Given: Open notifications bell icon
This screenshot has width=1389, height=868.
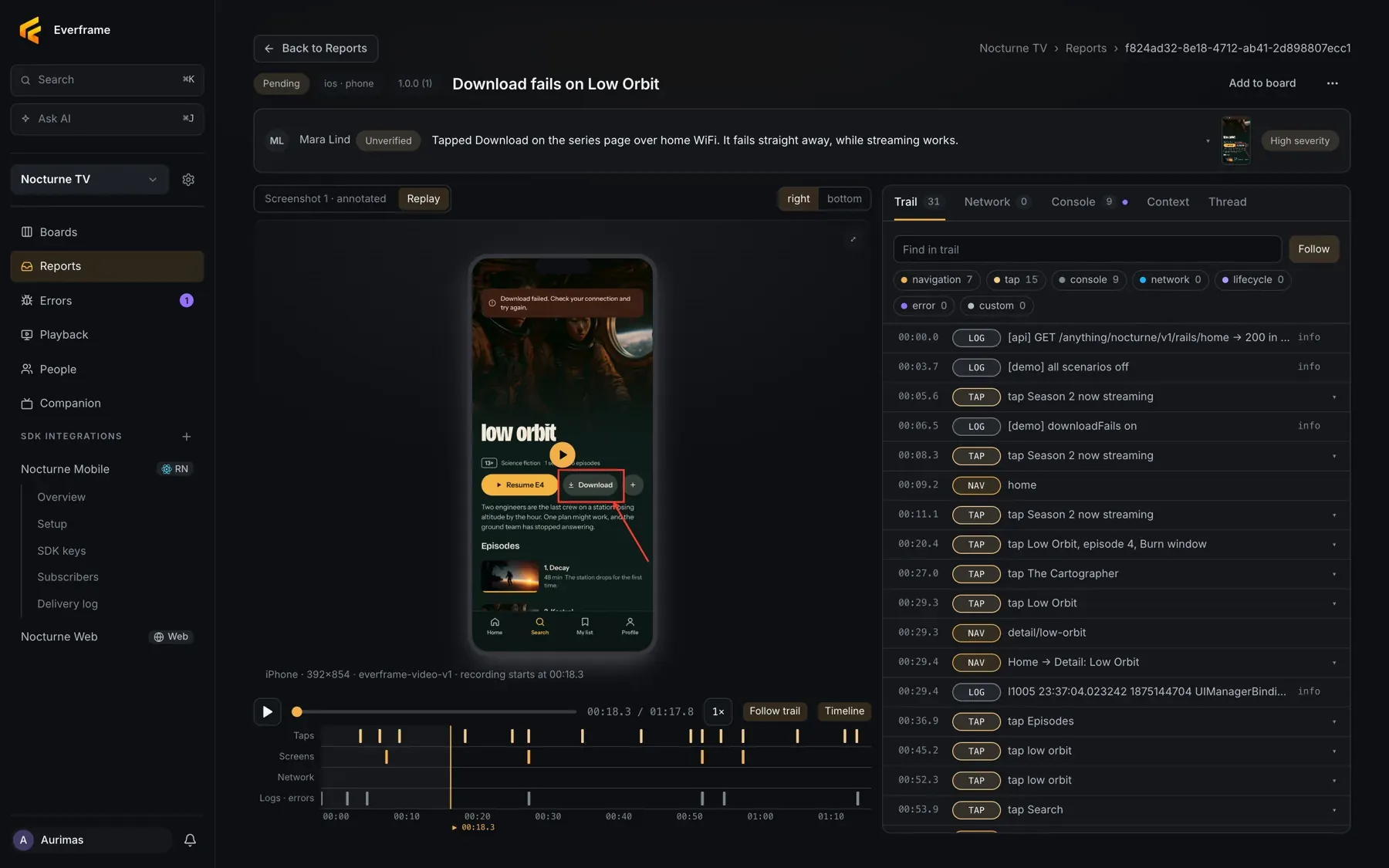Looking at the screenshot, I should coord(190,840).
